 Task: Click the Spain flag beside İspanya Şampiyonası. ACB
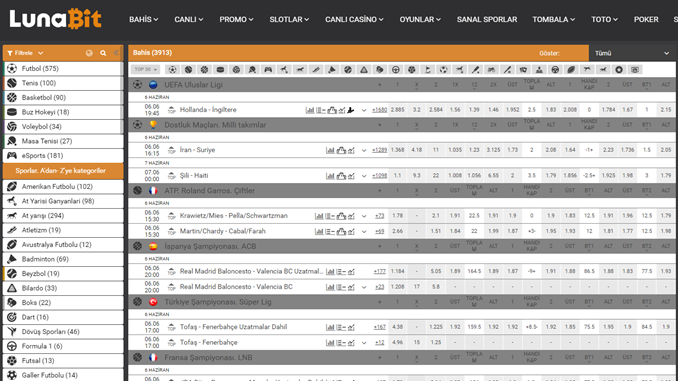pos(153,247)
